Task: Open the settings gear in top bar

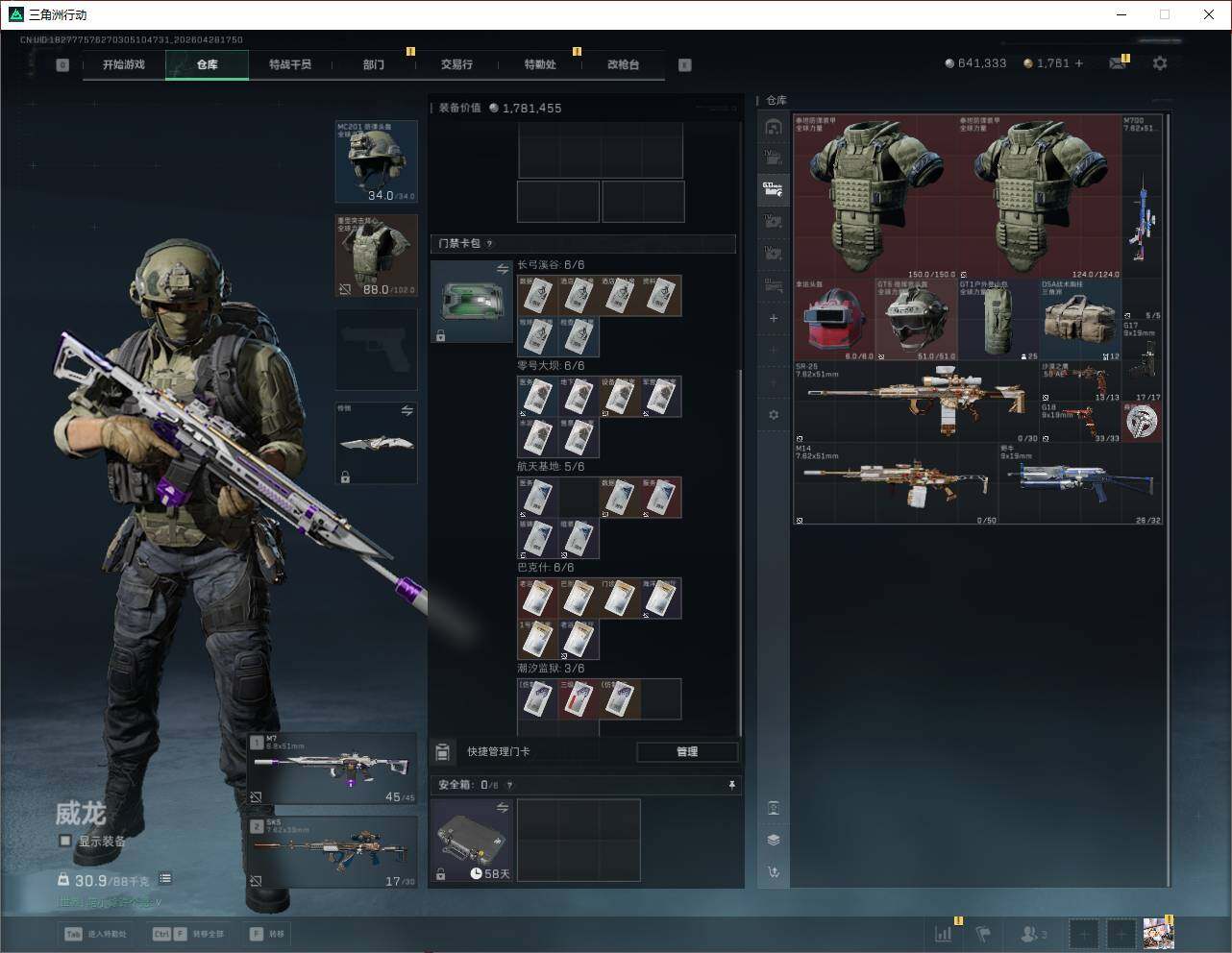Action: click(1160, 63)
